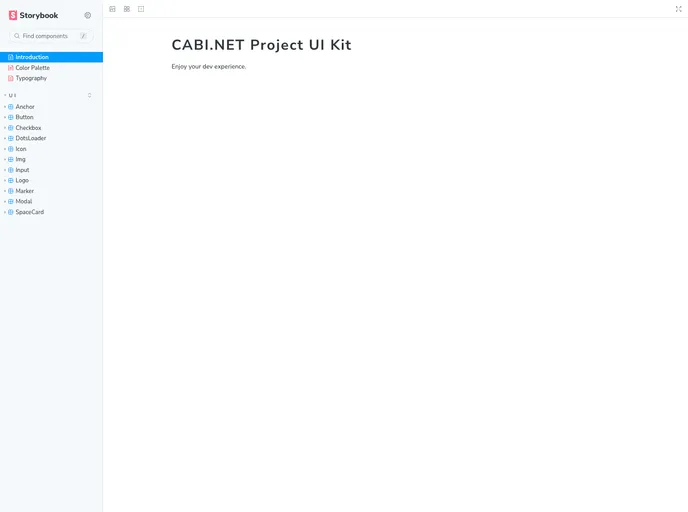
Task: Open the Marker component
Action: (x=25, y=191)
